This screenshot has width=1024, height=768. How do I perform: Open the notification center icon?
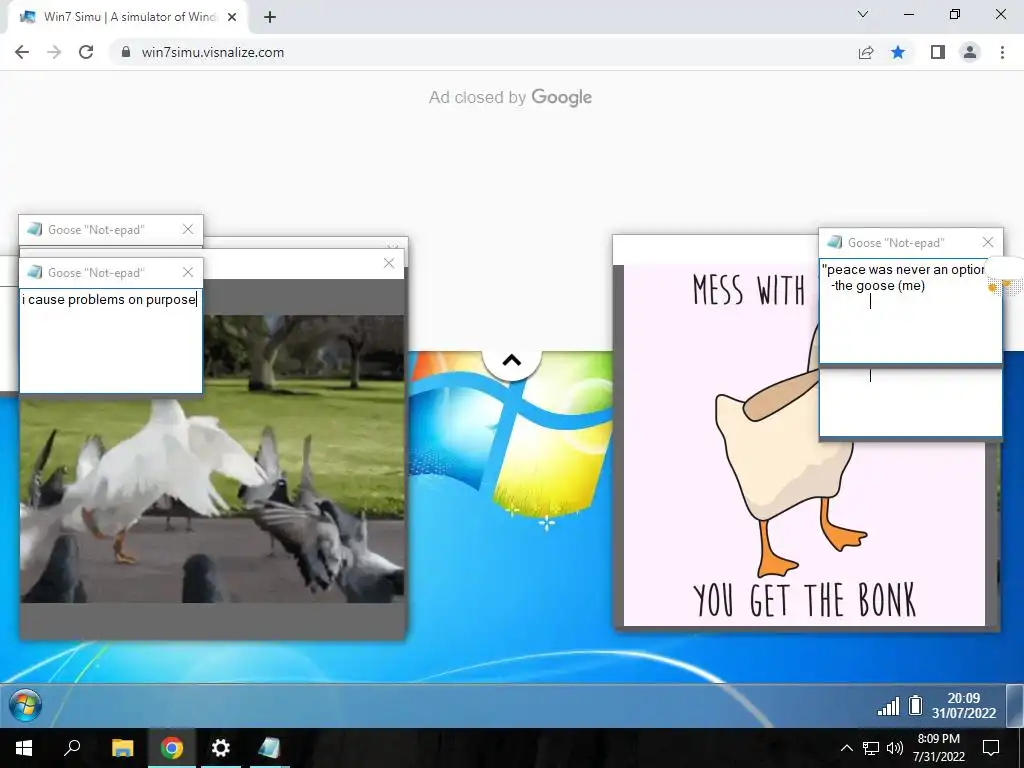pyautogui.click(x=991, y=748)
